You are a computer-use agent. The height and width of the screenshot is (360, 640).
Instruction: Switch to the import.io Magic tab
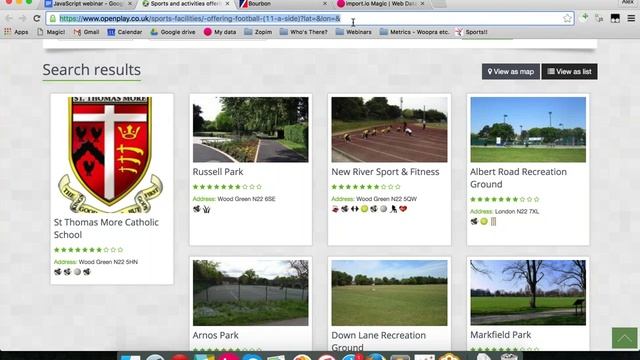(x=380, y=4)
